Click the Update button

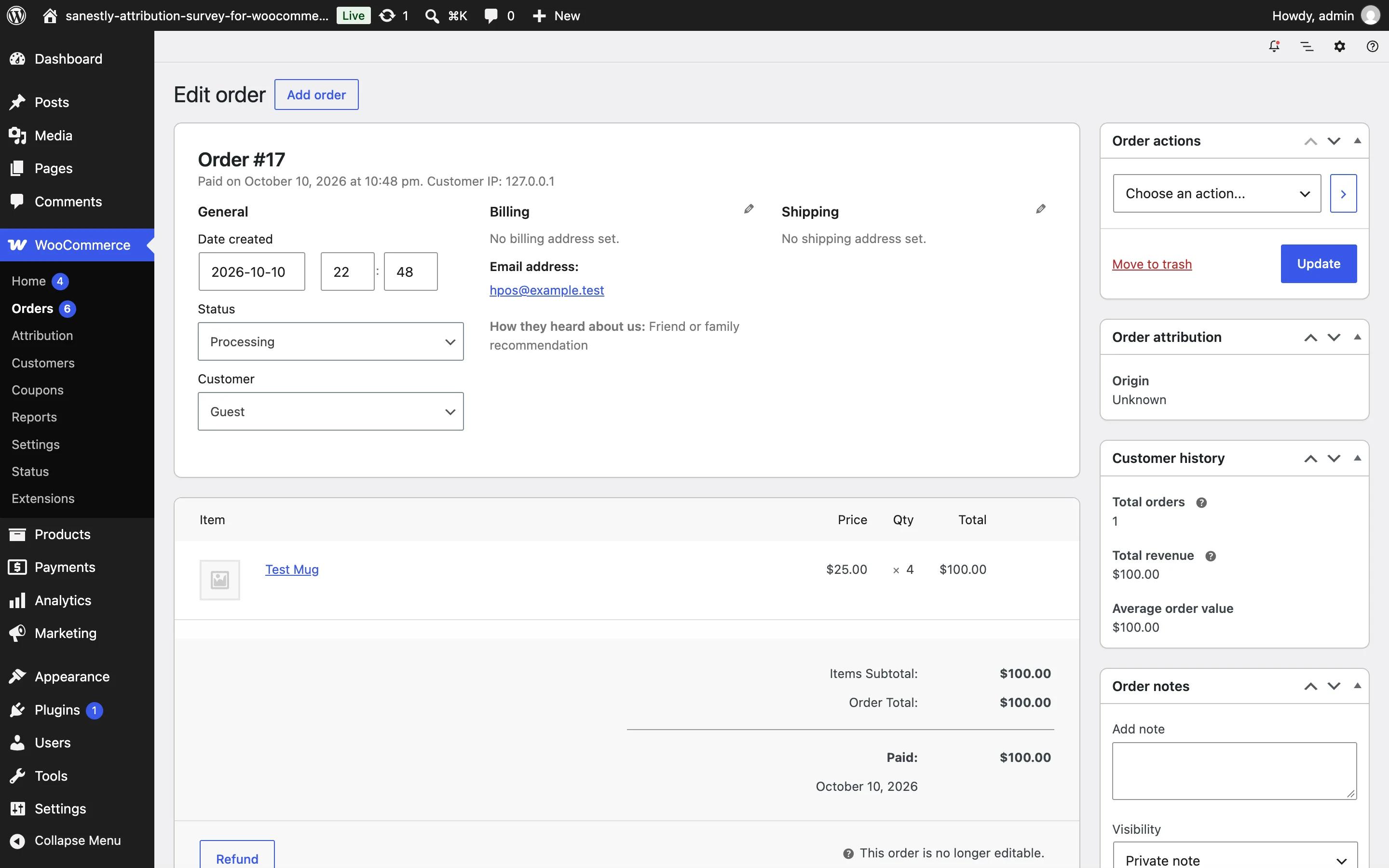click(x=1319, y=263)
